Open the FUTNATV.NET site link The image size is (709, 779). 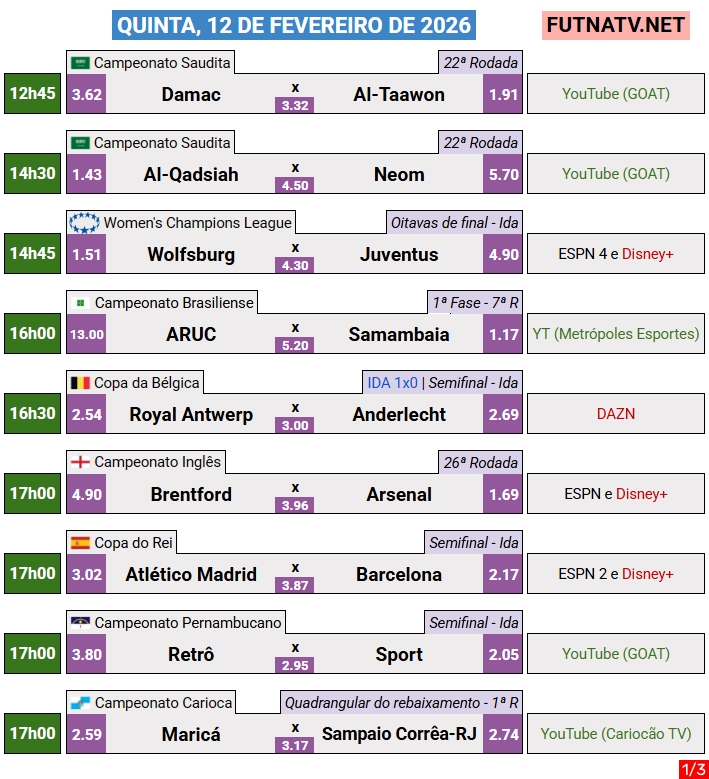click(616, 25)
